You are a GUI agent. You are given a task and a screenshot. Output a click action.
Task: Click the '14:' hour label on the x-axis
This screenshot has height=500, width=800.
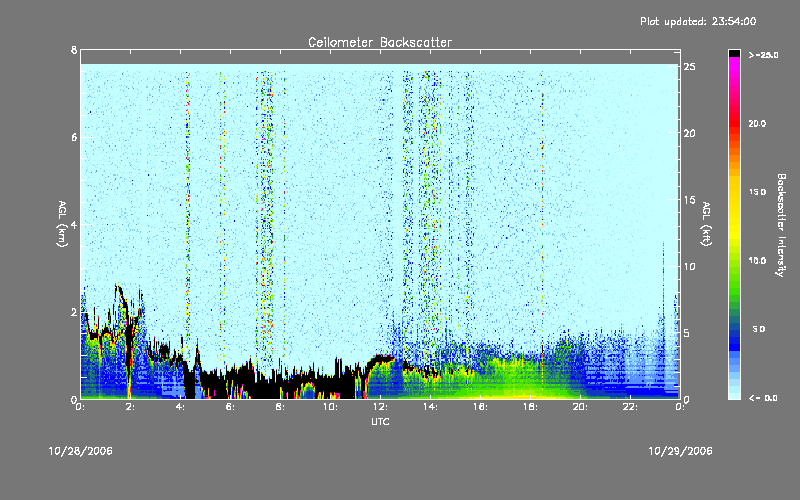pos(430,407)
